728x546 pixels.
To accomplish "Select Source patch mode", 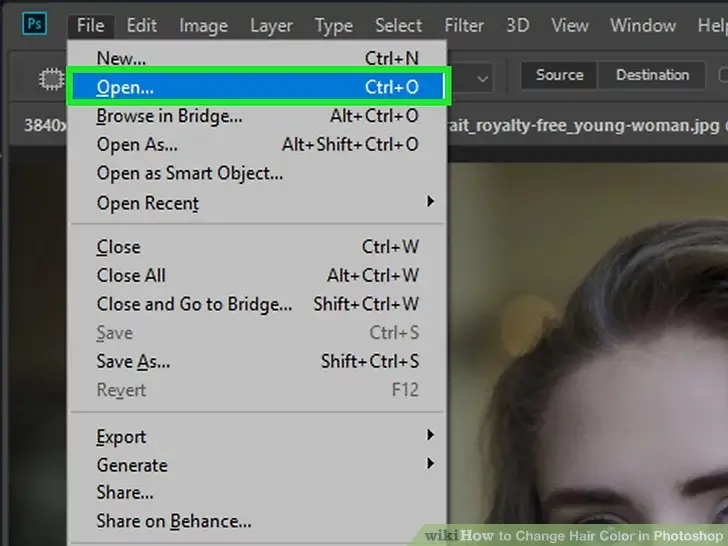I will pyautogui.click(x=559, y=75).
